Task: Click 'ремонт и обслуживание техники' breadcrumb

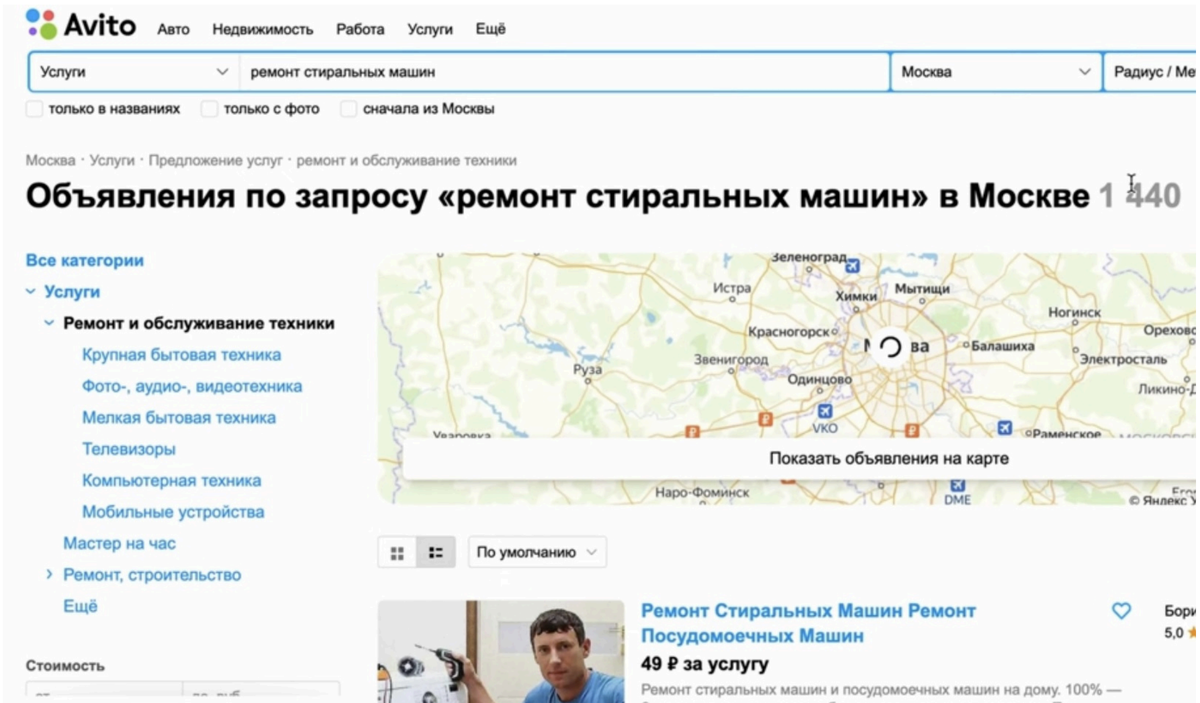Action: (406, 160)
